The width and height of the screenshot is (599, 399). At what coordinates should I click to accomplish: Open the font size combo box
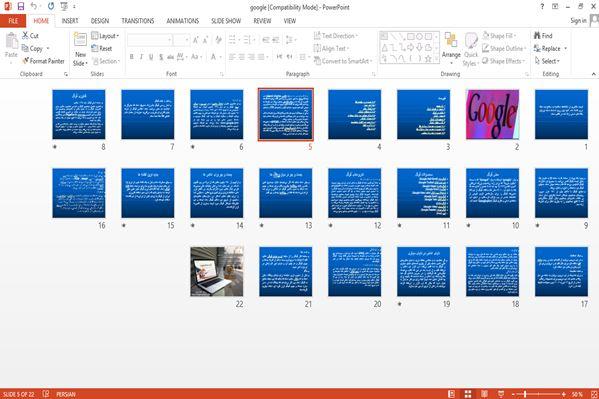[181, 40]
